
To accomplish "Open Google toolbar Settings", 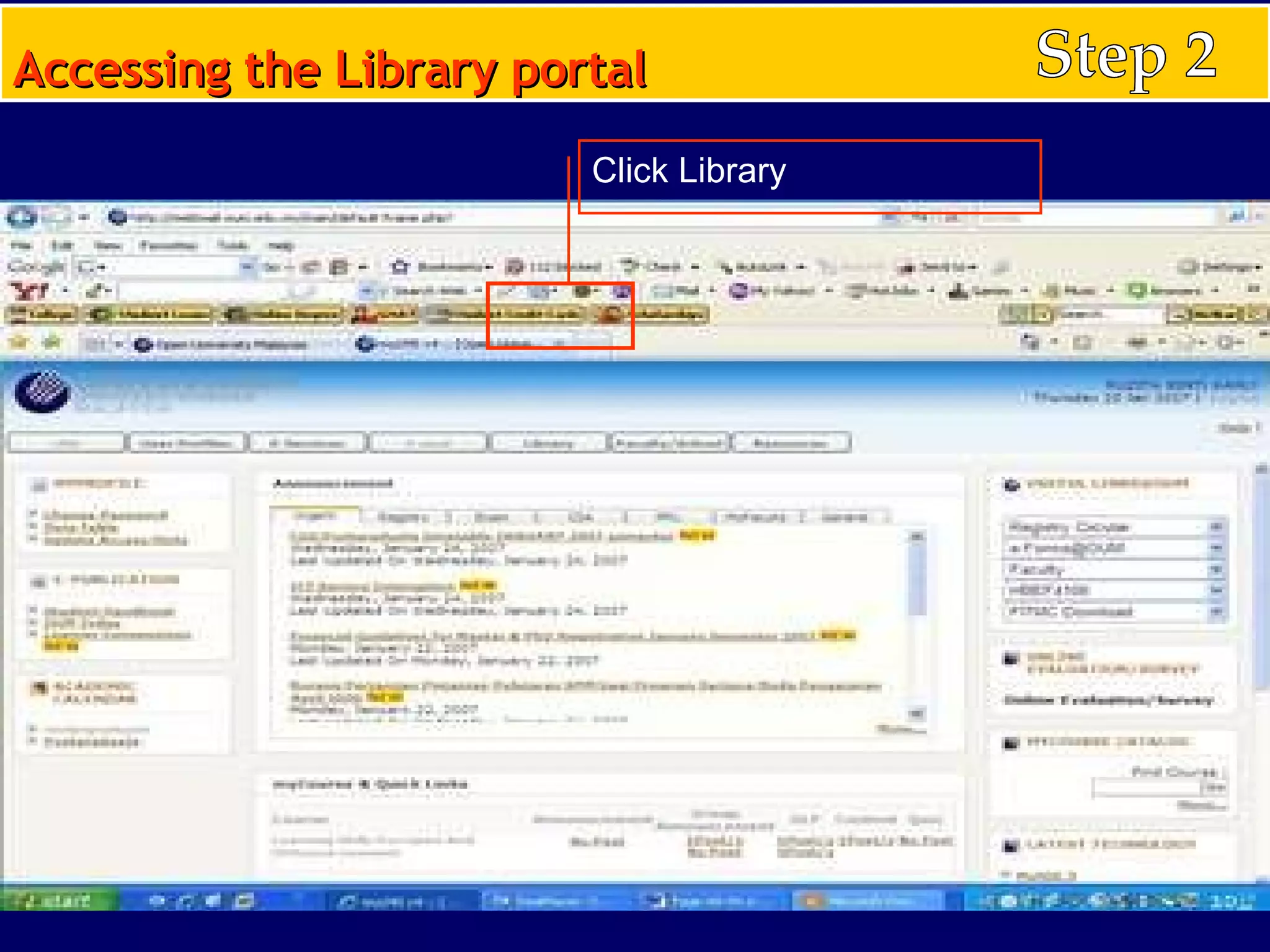I will point(1219,267).
